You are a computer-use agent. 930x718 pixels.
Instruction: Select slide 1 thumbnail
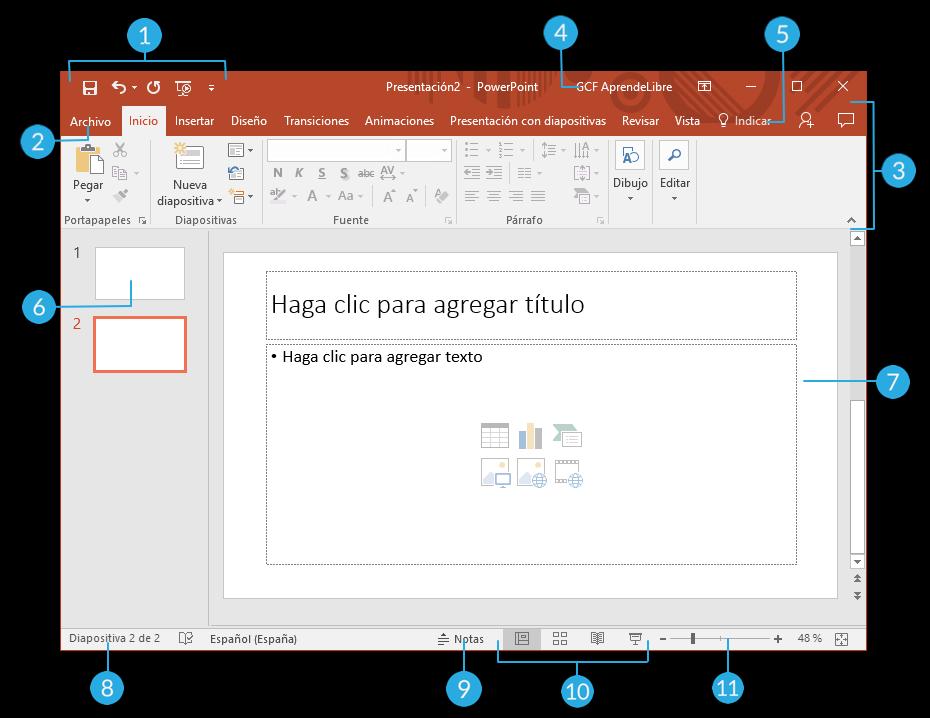[140, 273]
